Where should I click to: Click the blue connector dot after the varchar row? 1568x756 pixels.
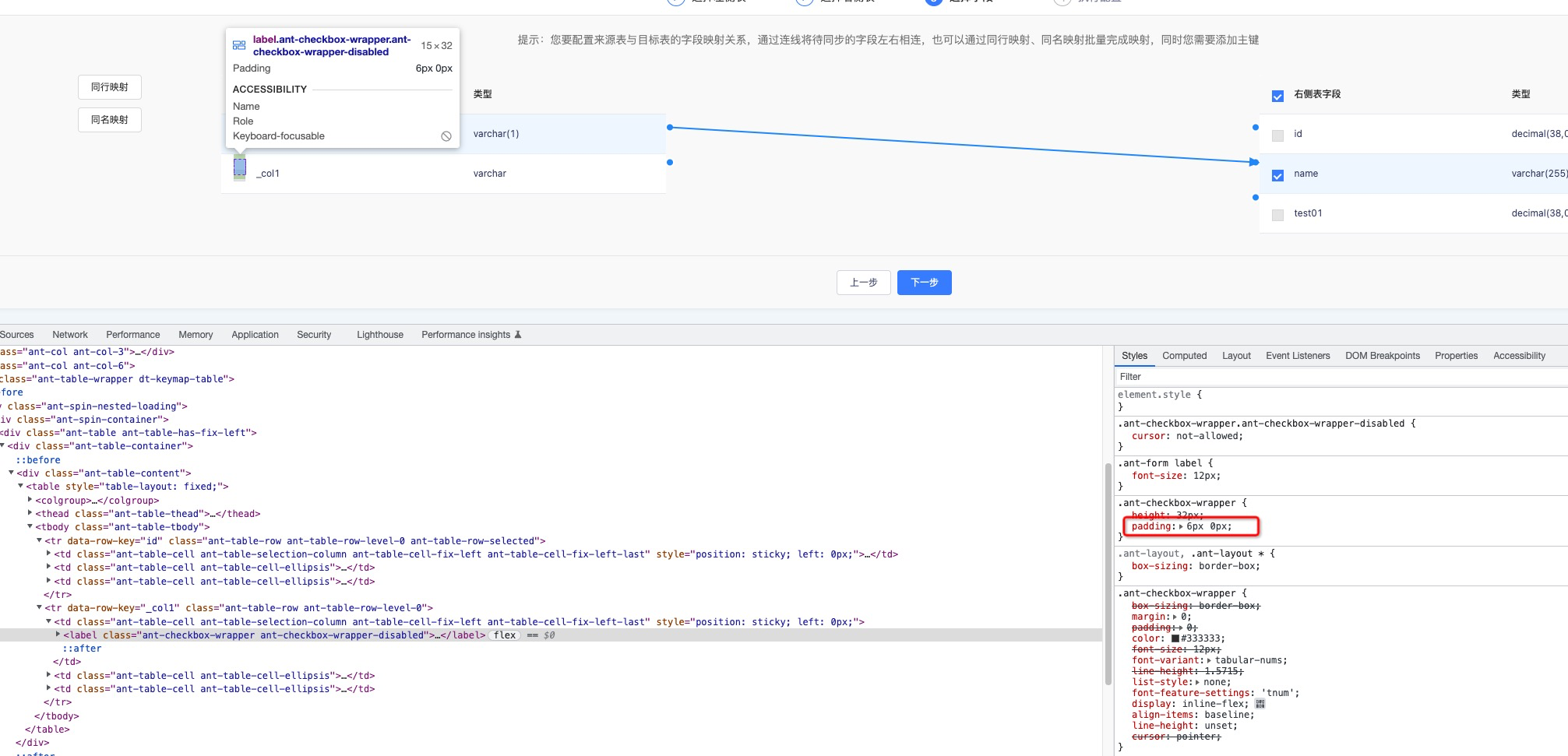coord(670,162)
